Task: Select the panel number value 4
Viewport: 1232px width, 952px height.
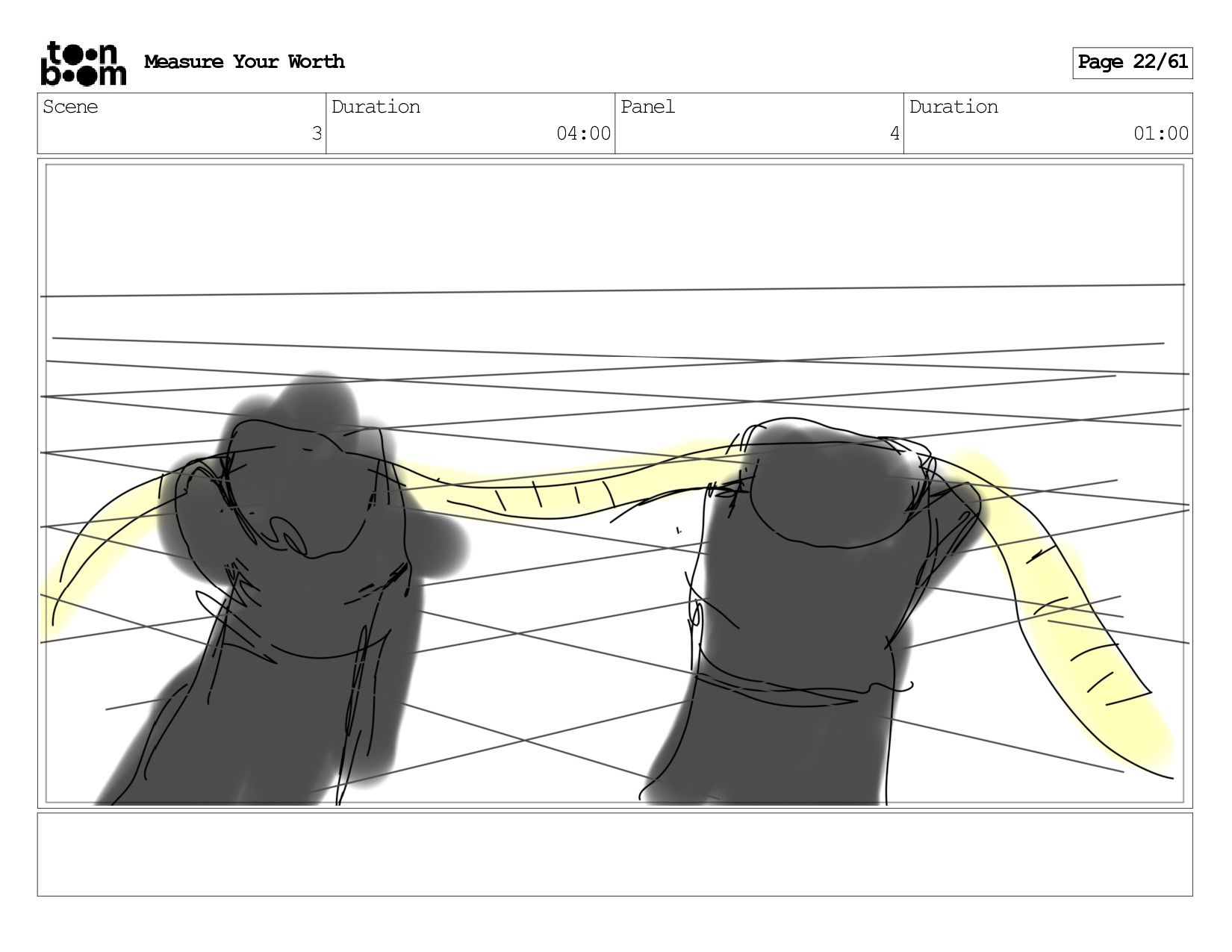Action: point(895,134)
